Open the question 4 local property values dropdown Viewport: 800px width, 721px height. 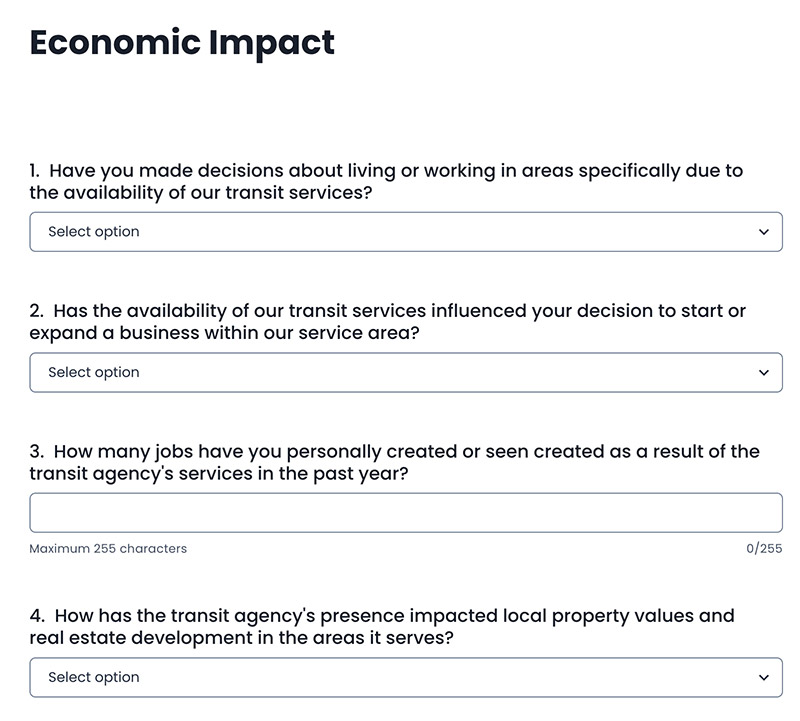pos(406,678)
